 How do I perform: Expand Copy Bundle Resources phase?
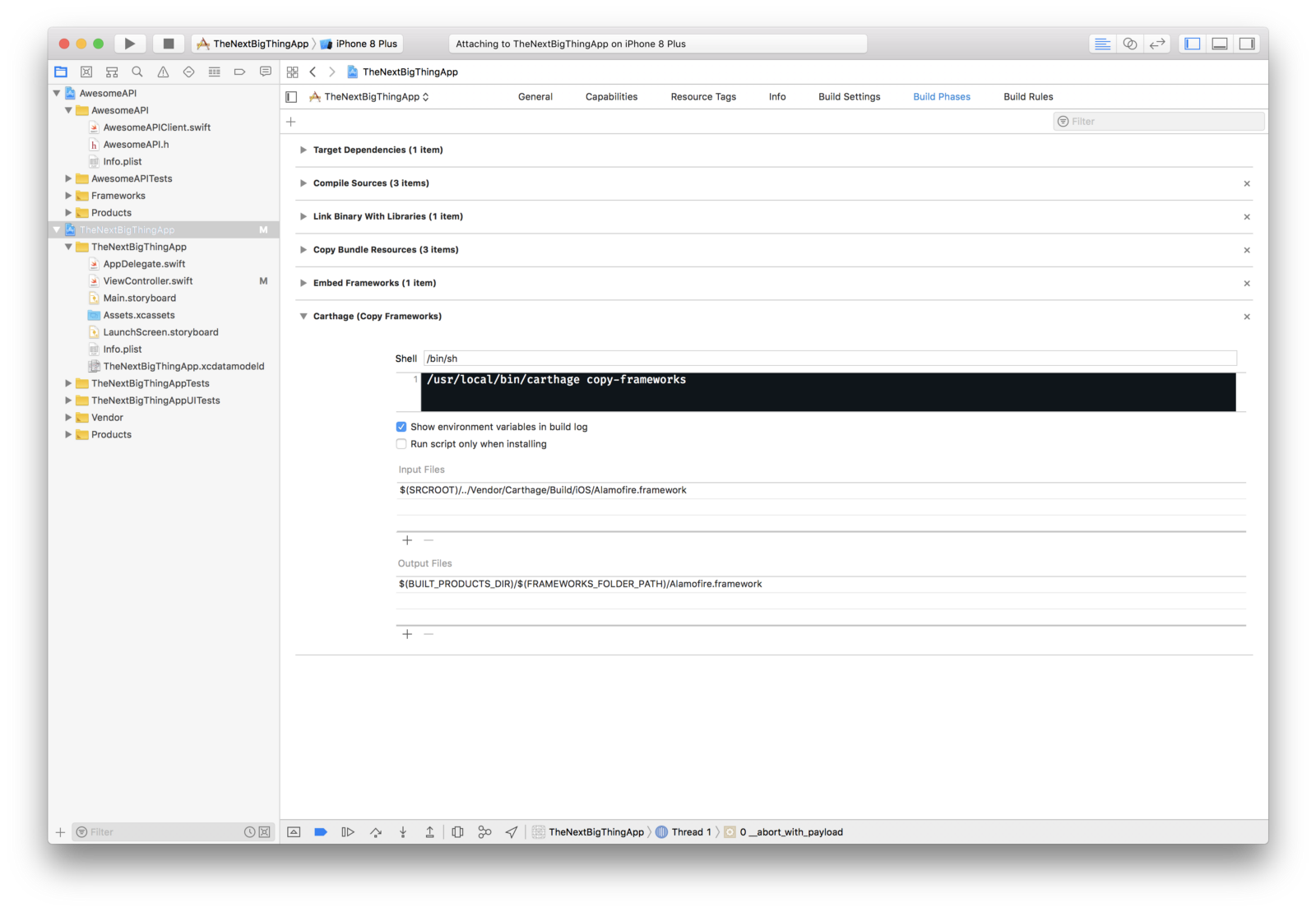point(304,250)
